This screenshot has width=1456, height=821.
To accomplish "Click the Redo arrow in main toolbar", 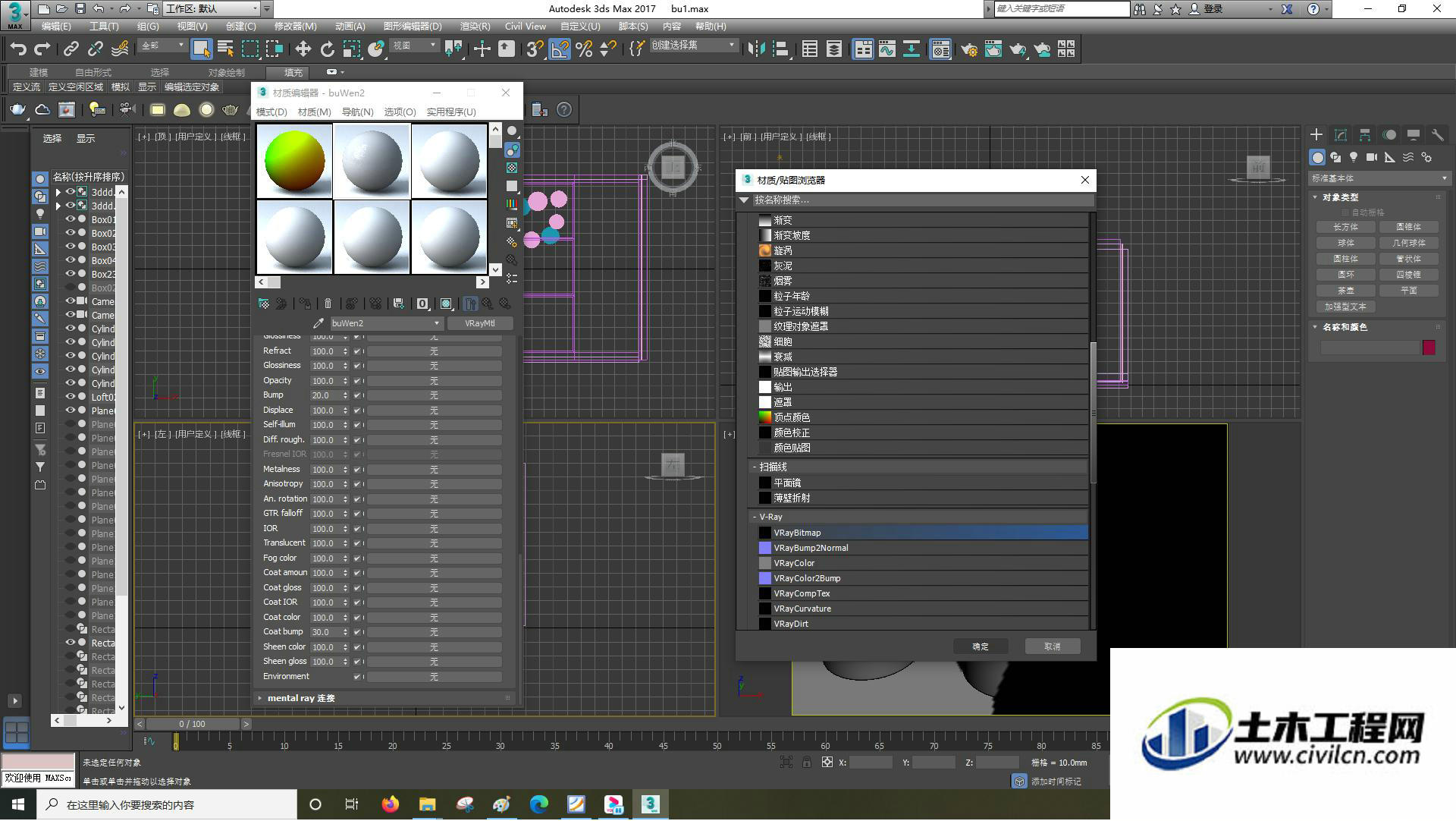I will tap(42, 49).
